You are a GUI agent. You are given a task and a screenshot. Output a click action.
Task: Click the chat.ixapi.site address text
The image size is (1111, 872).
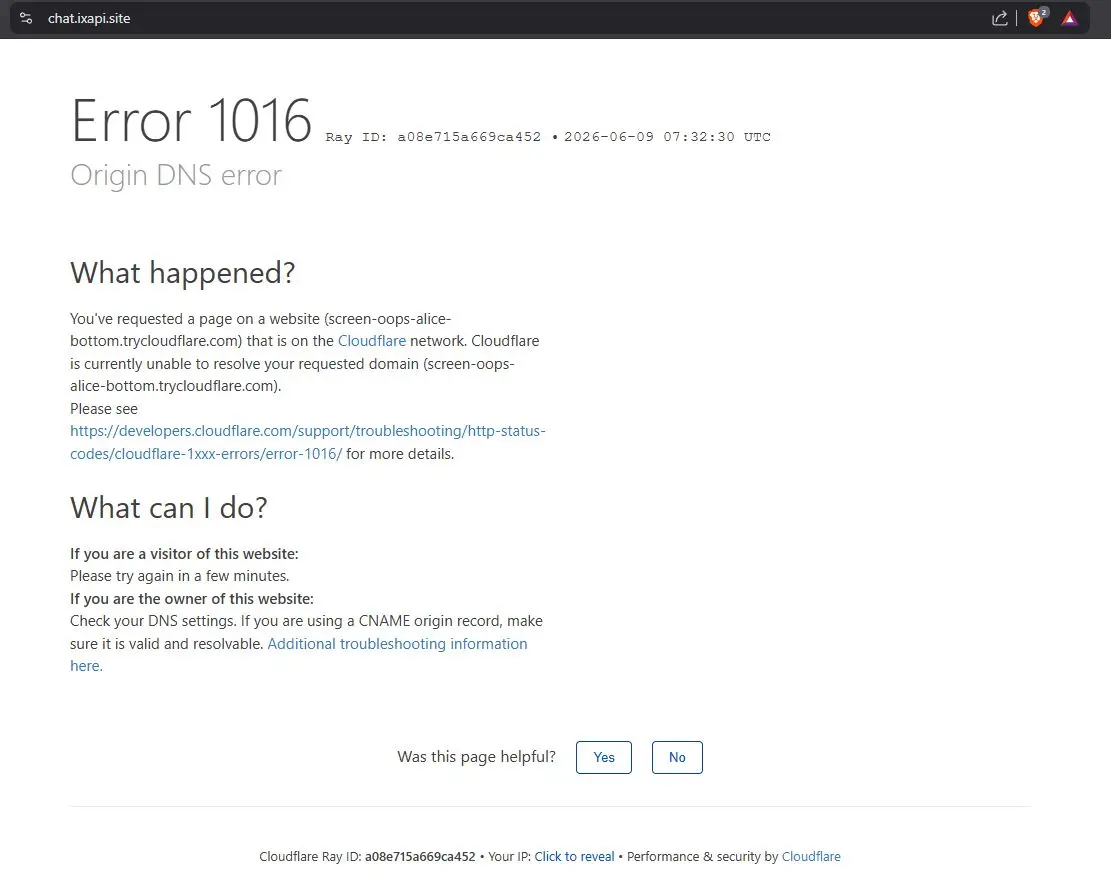(x=89, y=18)
